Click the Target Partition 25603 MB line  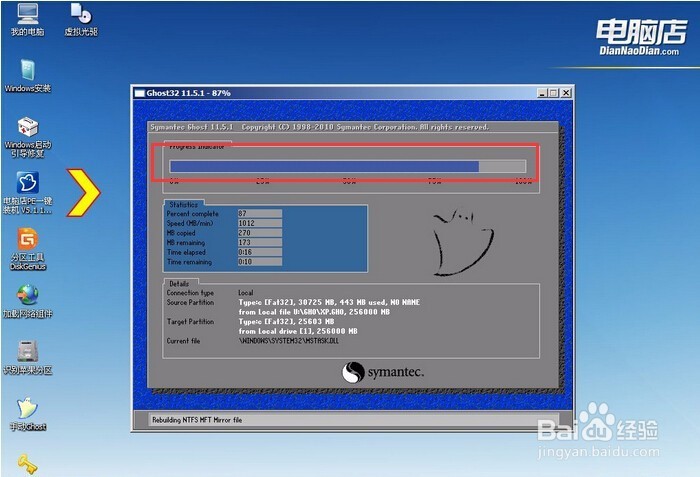pos(286,322)
